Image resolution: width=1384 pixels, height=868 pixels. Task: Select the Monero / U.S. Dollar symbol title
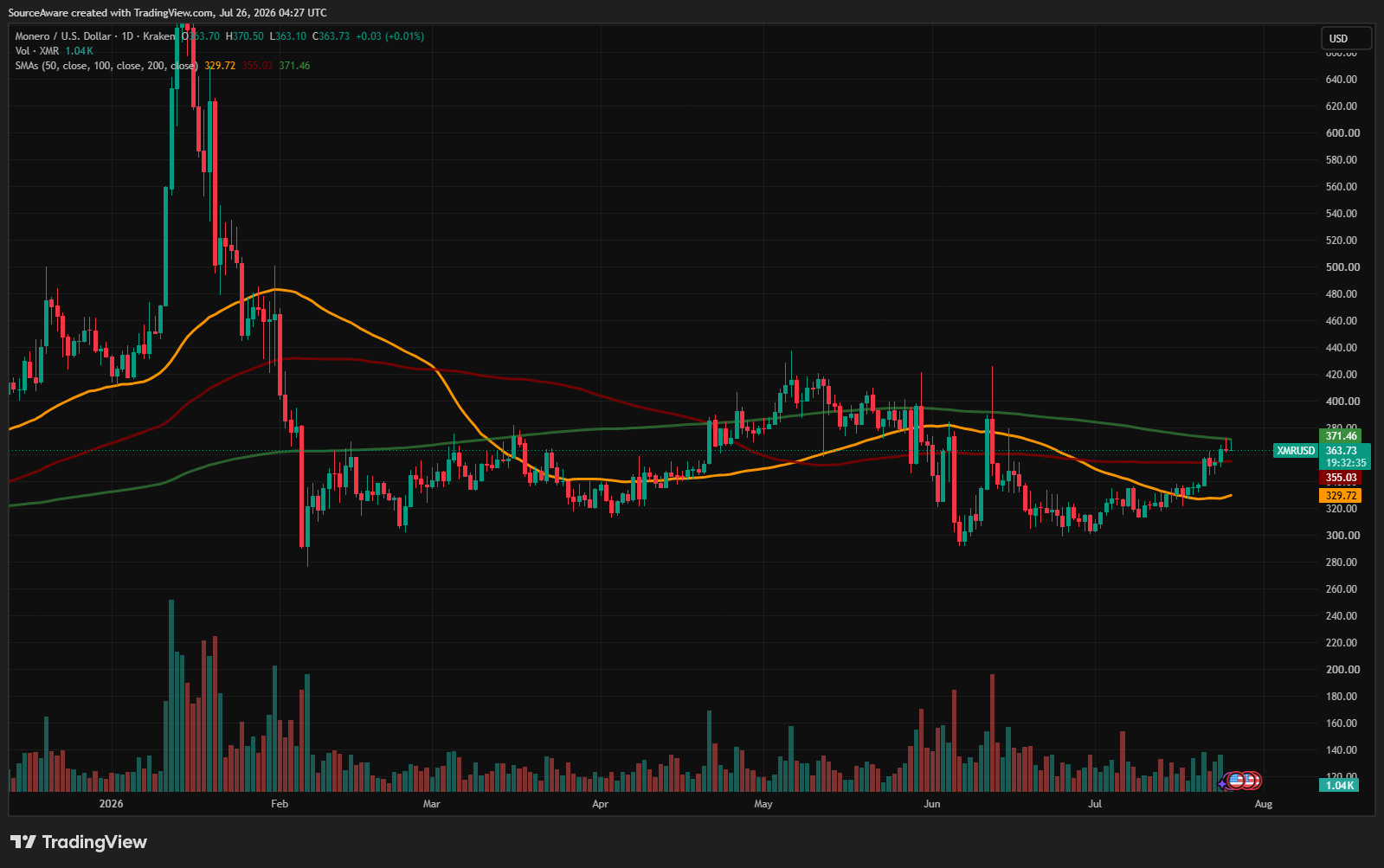63,36
